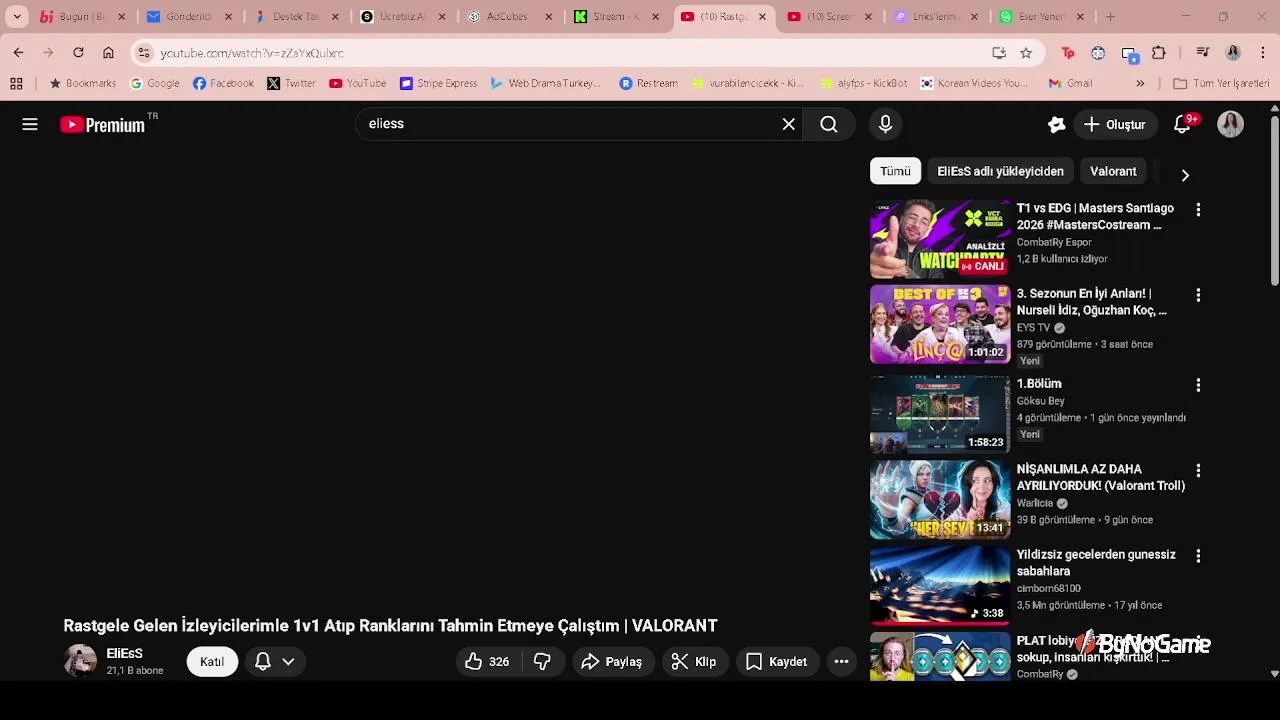Open the Korean Videos bookmark
This screenshot has width=1280, height=720.
coord(974,83)
